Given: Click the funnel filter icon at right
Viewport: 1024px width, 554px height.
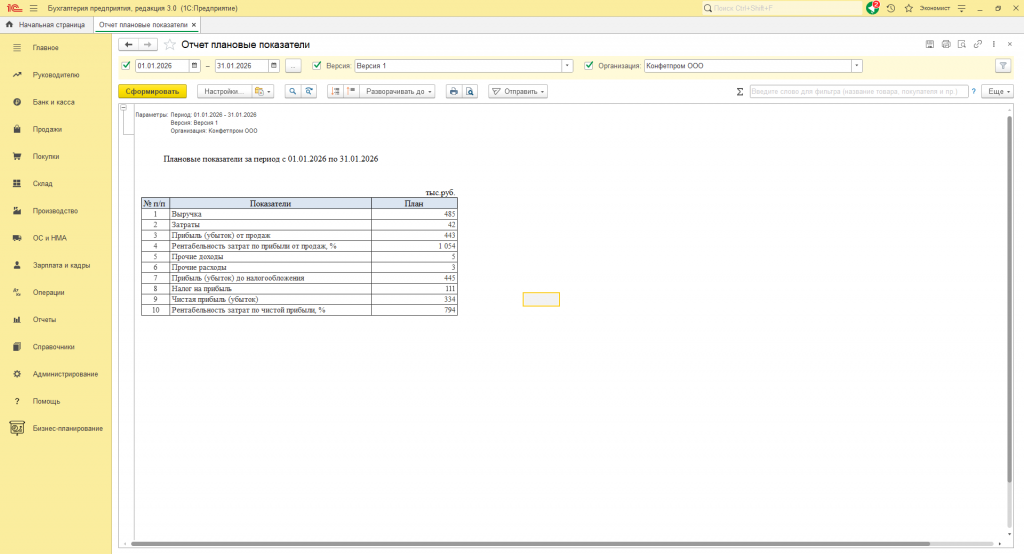Looking at the screenshot, I should tap(1003, 66).
